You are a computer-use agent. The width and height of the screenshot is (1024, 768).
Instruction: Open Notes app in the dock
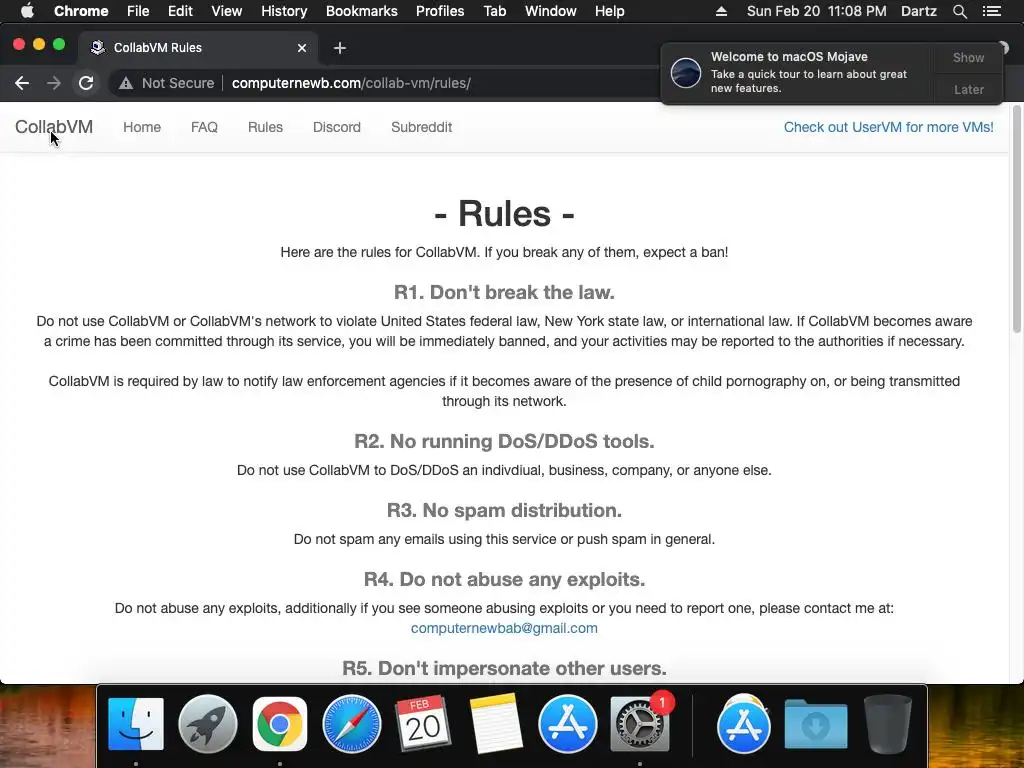pos(496,724)
